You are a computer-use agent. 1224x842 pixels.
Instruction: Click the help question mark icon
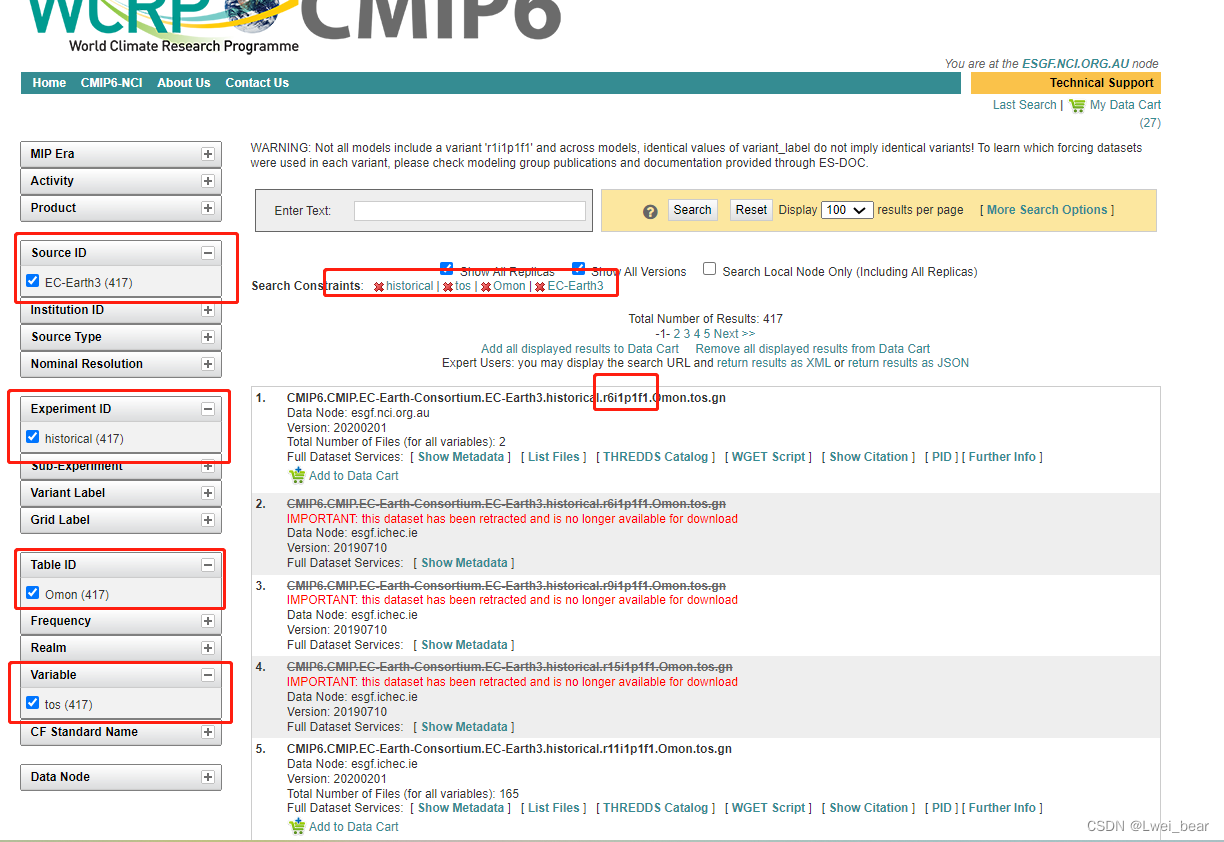pyautogui.click(x=650, y=211)
